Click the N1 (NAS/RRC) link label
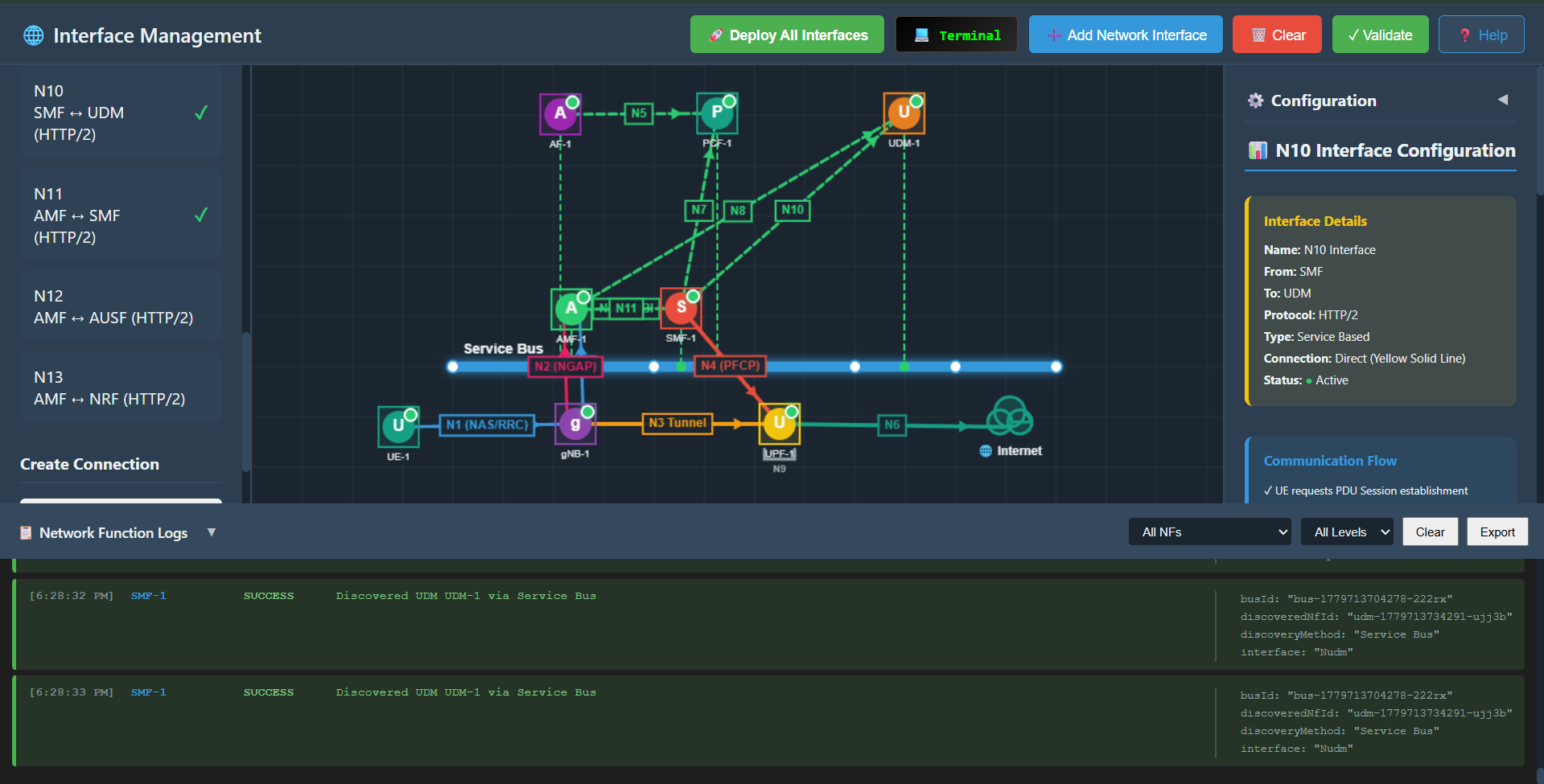 (487, 425)
